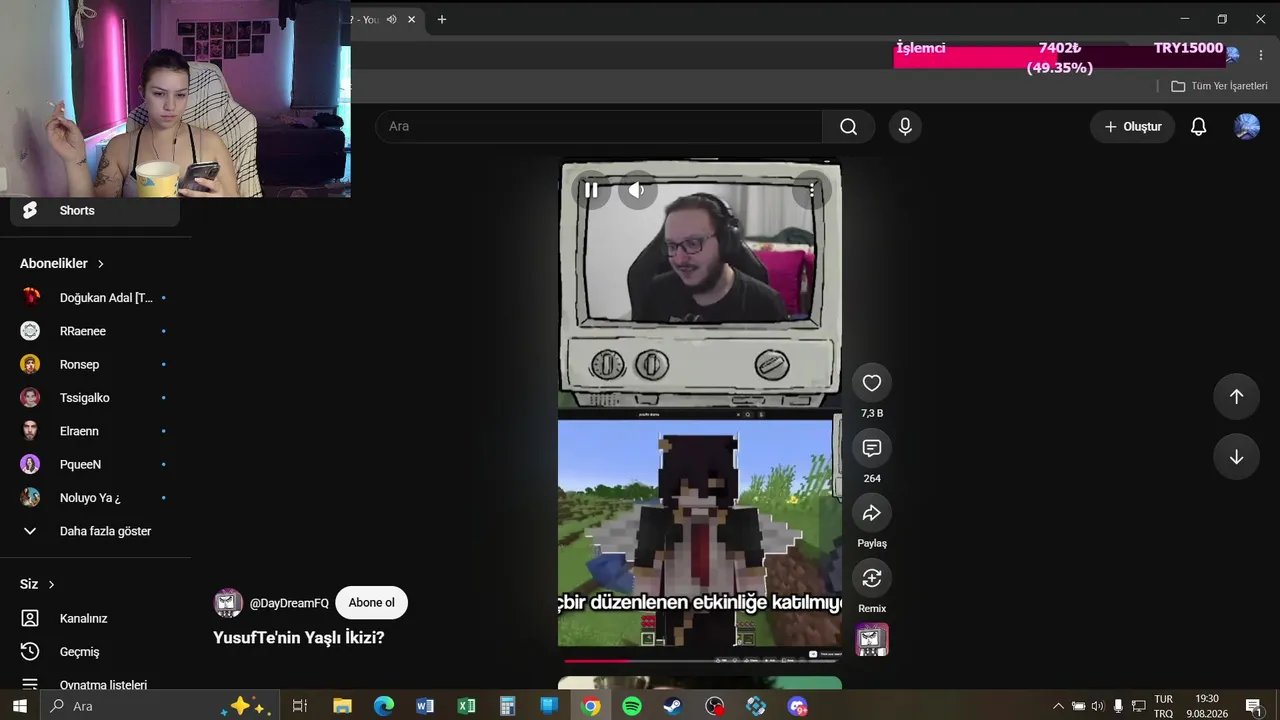Viewport: 1280px width, 720px height.
Task: Open Chrome three-dot menu
Action: 1261,55
